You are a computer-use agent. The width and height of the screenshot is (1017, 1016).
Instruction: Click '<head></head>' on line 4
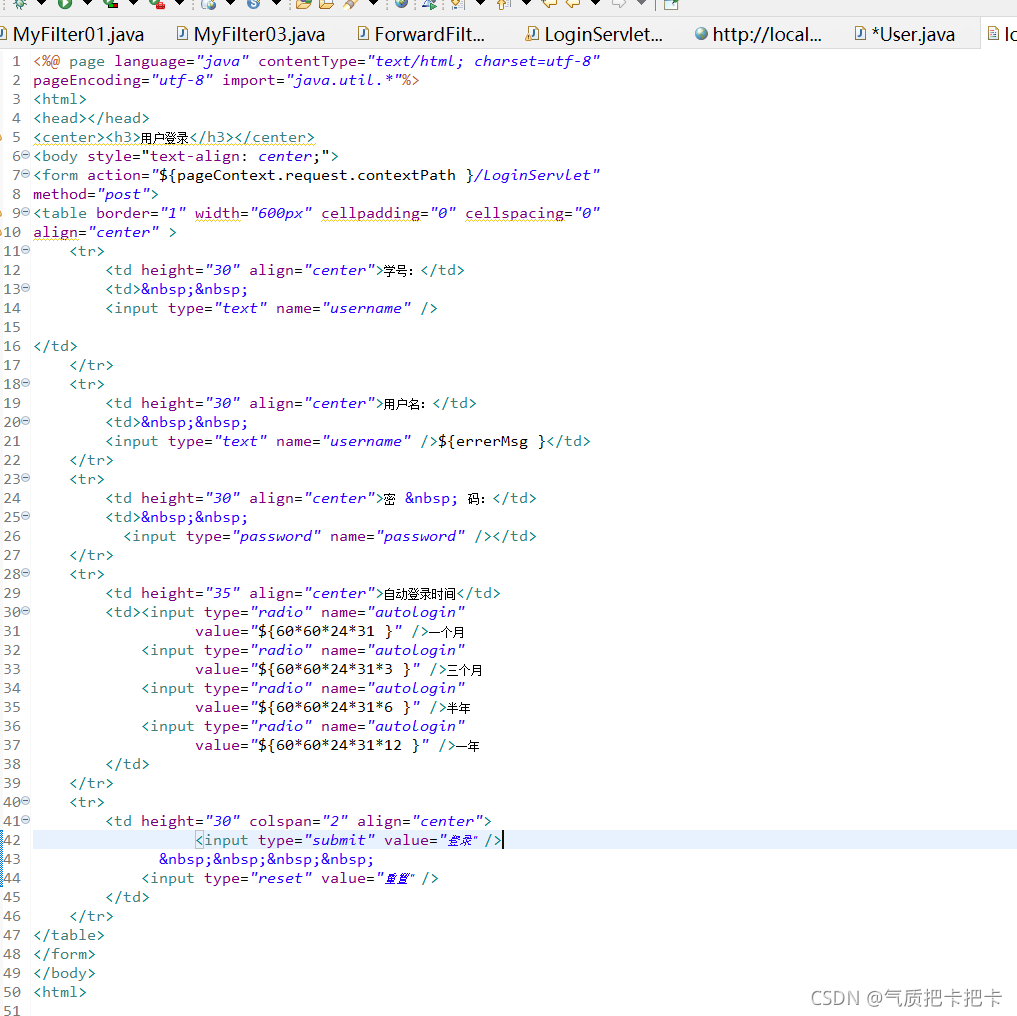[x=91, y=118]
